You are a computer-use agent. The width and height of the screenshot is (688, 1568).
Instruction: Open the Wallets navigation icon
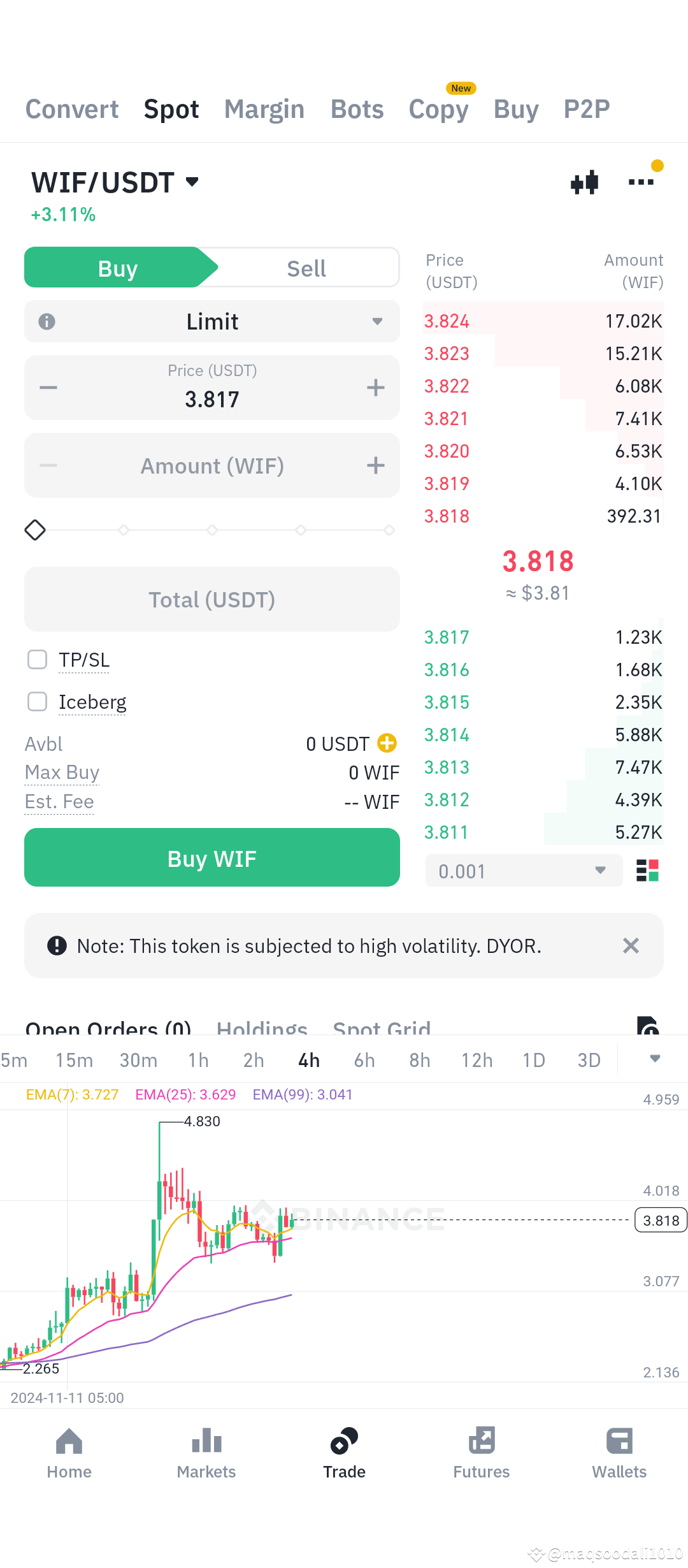[x=619, y=1442]
